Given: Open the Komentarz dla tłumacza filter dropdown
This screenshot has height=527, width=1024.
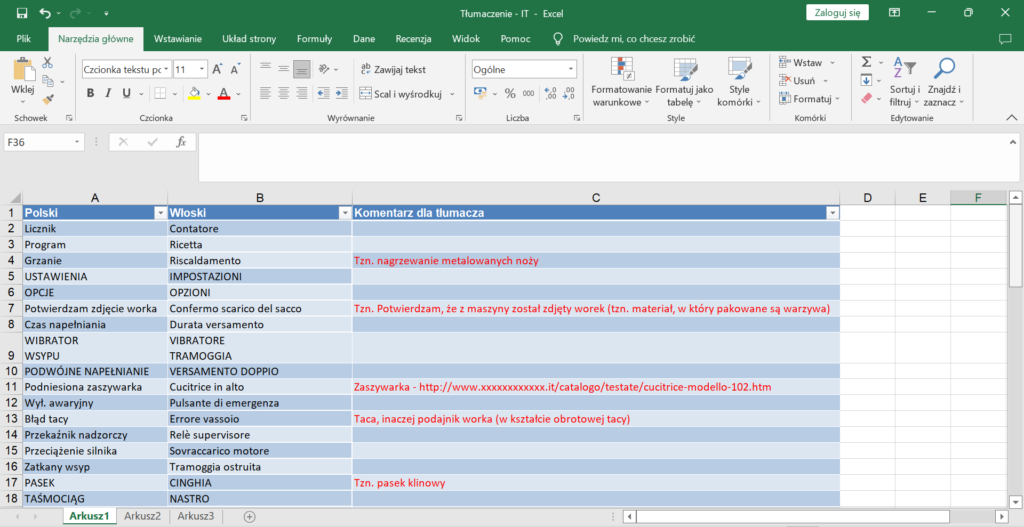Looking at the screenshot, I should click(x=832, y=213).
